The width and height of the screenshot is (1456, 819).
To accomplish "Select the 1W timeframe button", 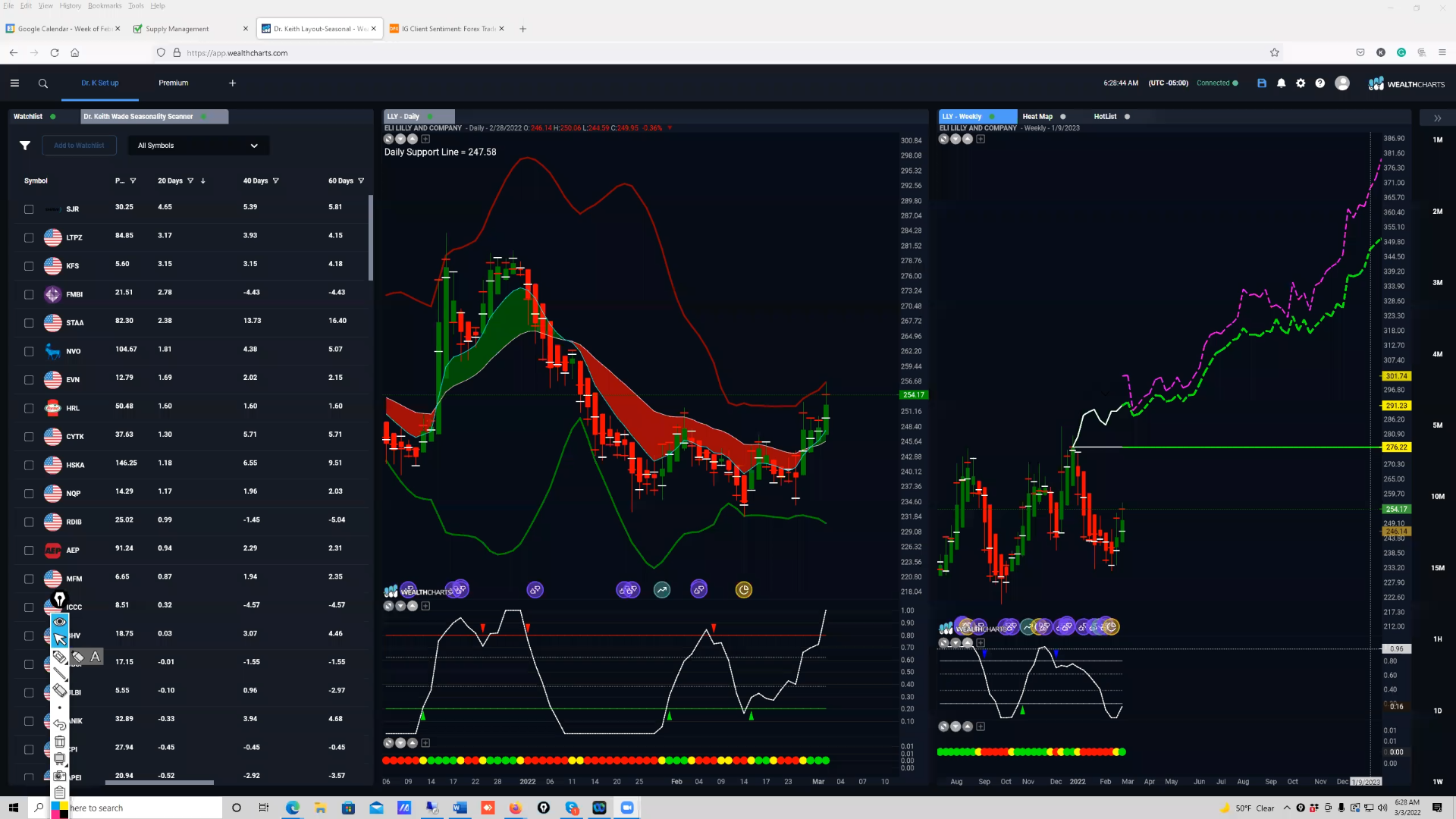I will (x=1438, y=782).
